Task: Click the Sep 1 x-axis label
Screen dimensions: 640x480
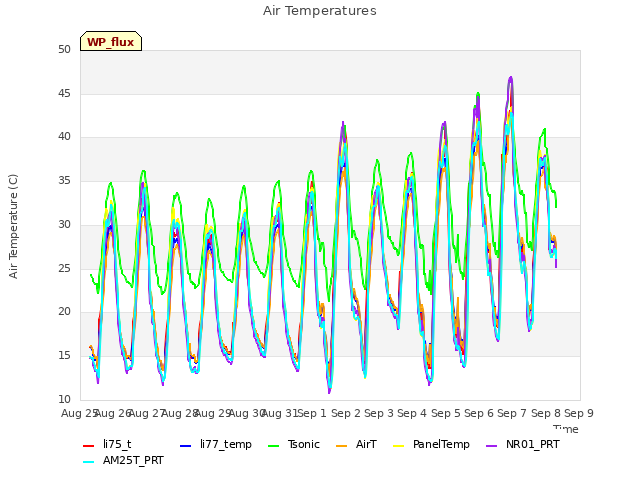Action: pyautogui.click(x=312, y=413)
